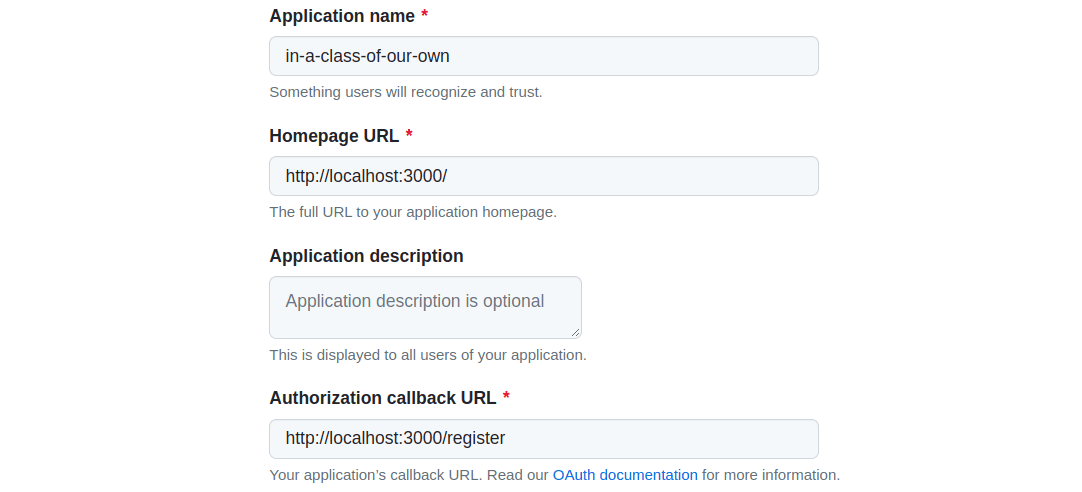Open the OAuth documentation link
This screenshot has width=1082, height=492.
[x=625, y=475]
